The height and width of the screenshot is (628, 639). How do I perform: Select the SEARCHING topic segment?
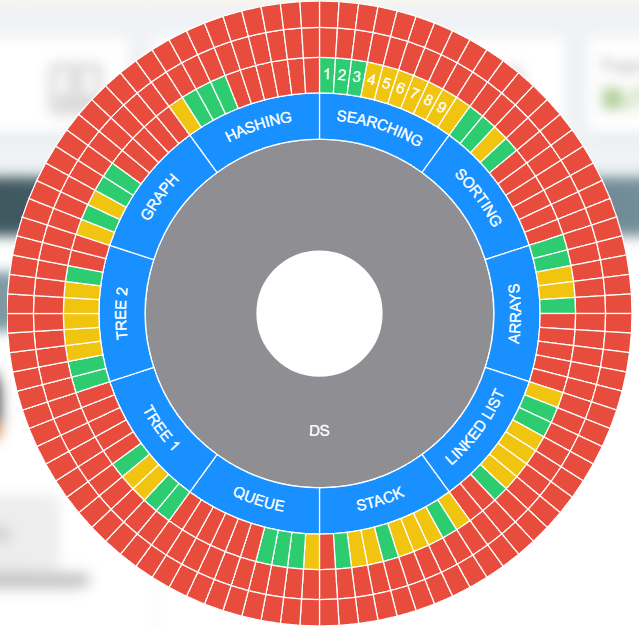coord(380,126)
